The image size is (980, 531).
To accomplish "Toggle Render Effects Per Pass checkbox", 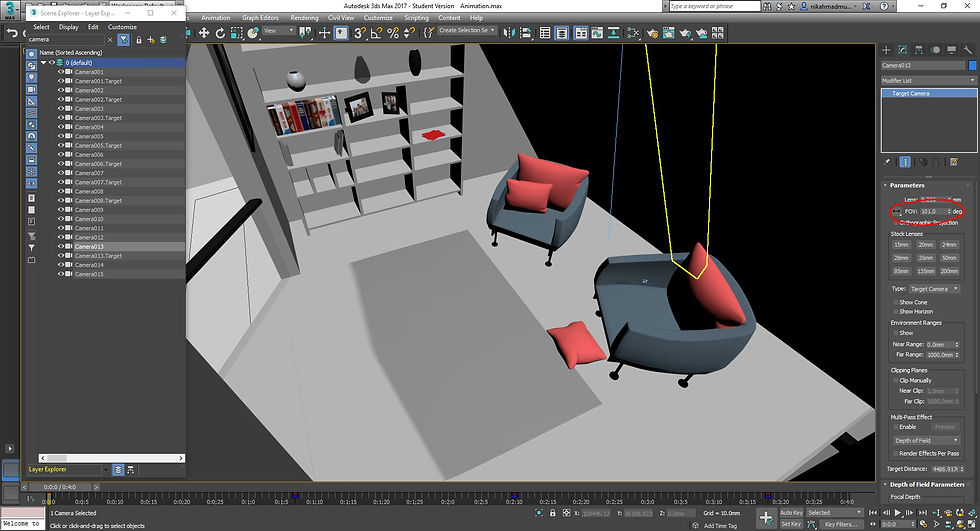I will coord(896,454).
